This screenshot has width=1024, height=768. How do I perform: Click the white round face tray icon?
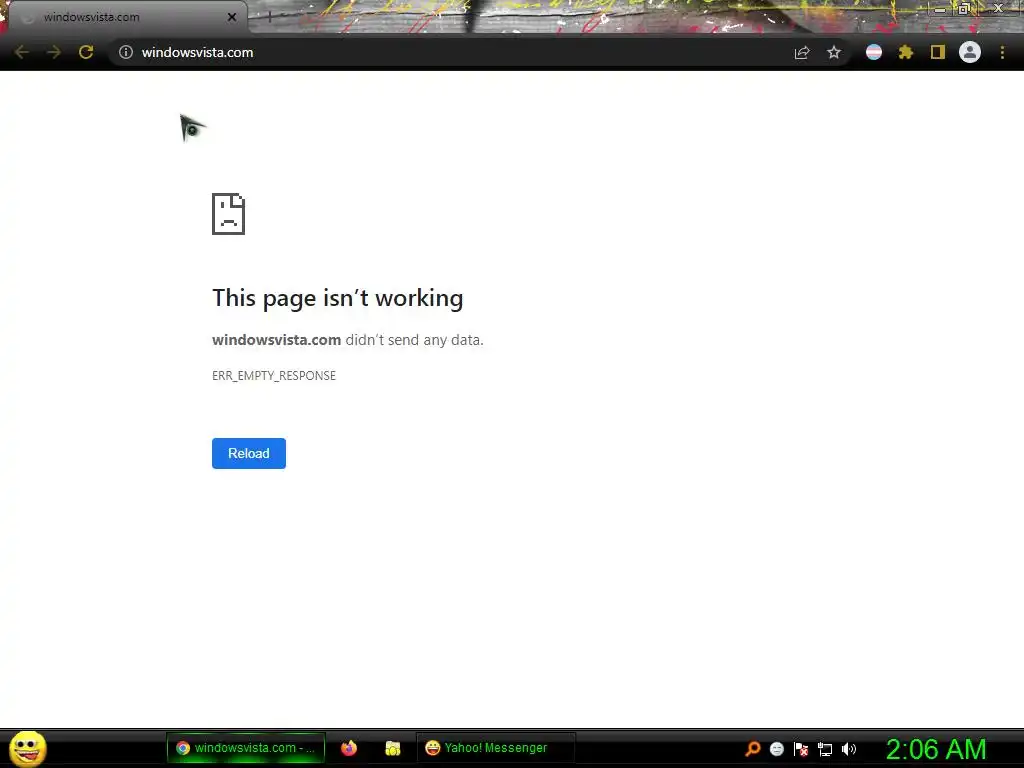[x=776, y=749]
